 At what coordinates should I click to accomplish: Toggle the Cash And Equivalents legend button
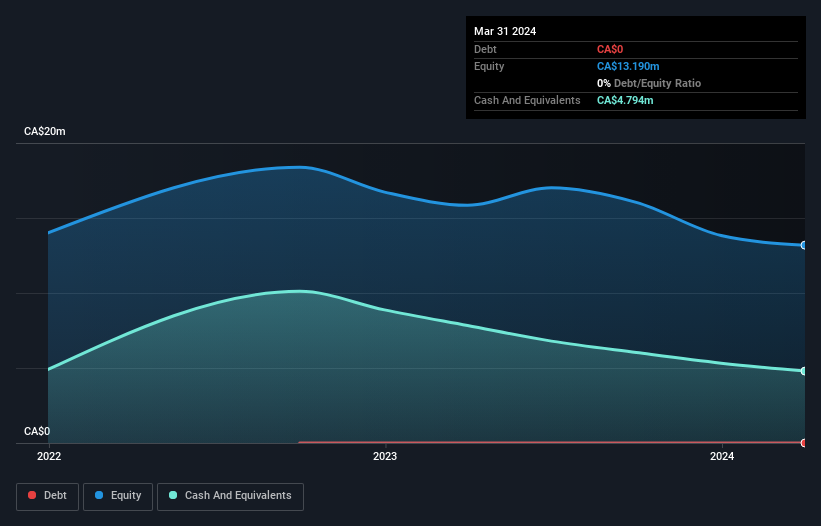[230, 496]
